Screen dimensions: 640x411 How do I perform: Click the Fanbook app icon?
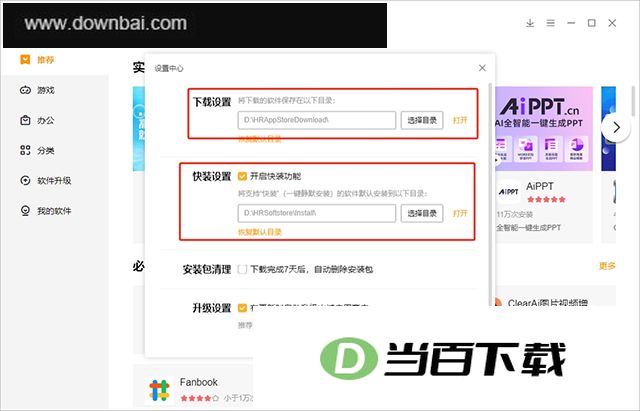coord(159,390)
